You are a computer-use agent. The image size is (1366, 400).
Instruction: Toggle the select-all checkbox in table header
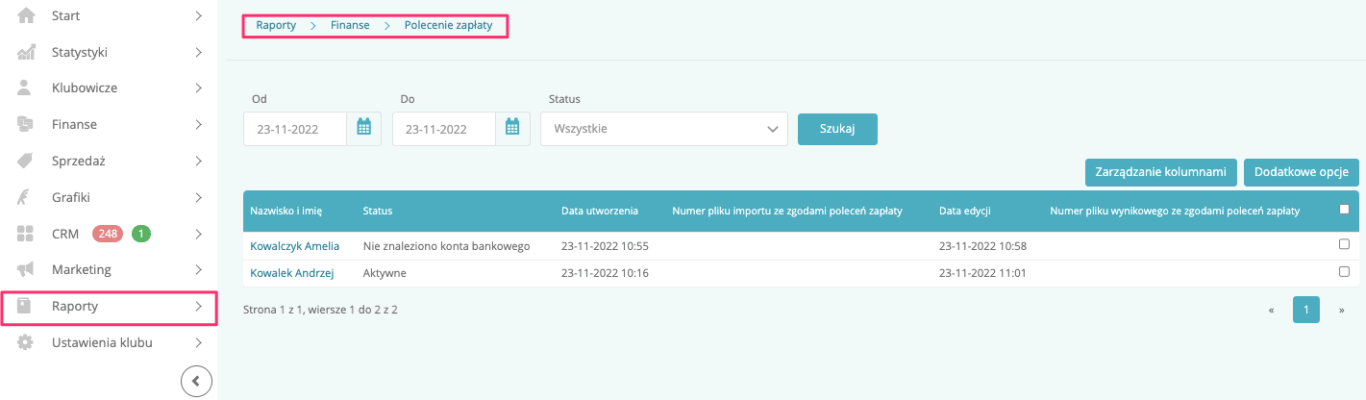[1344, 209]
